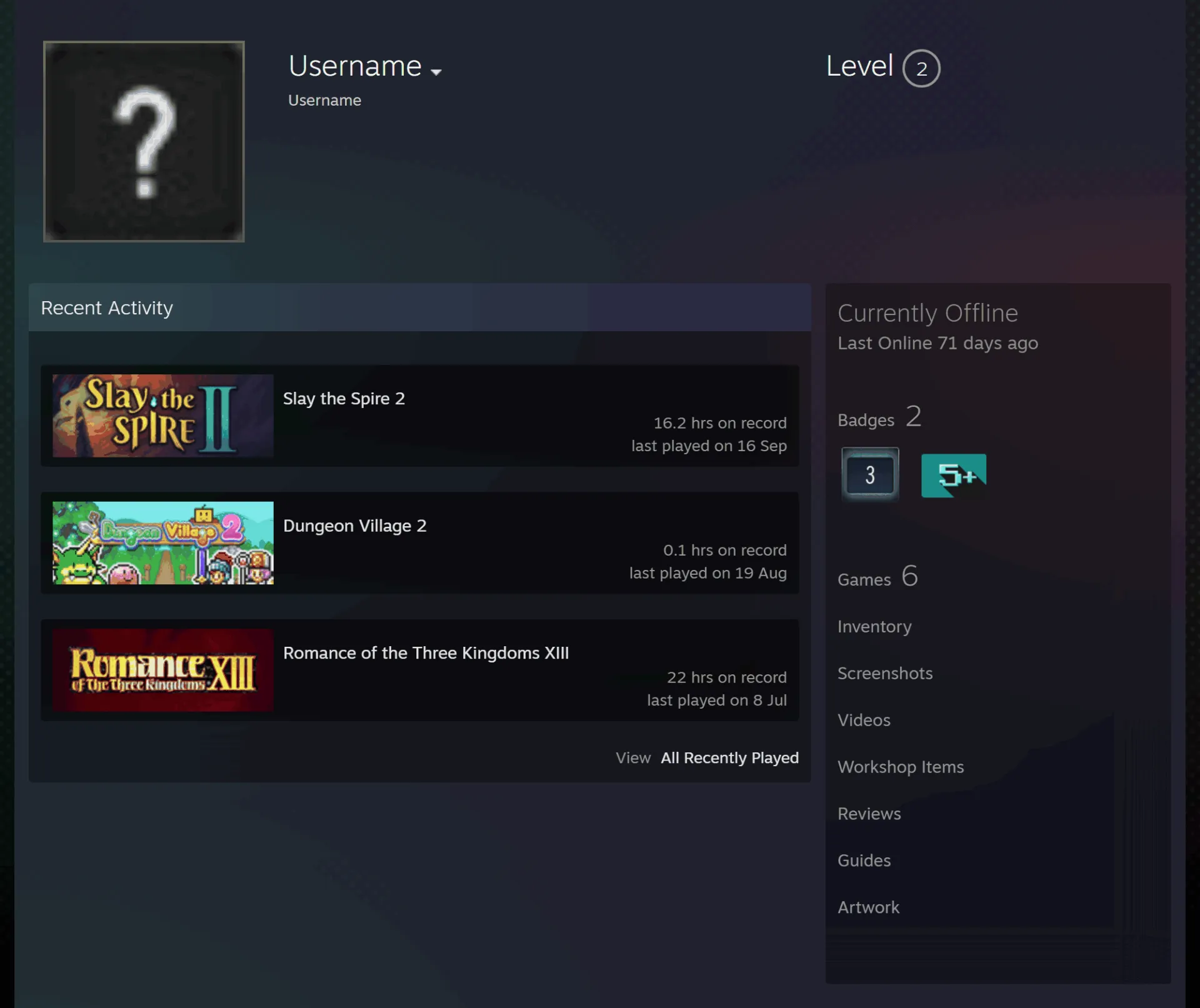Click 'last played on 19 Aug' text
The width and height of the screenshot is (1200, 1008).
tap(708, 574)
